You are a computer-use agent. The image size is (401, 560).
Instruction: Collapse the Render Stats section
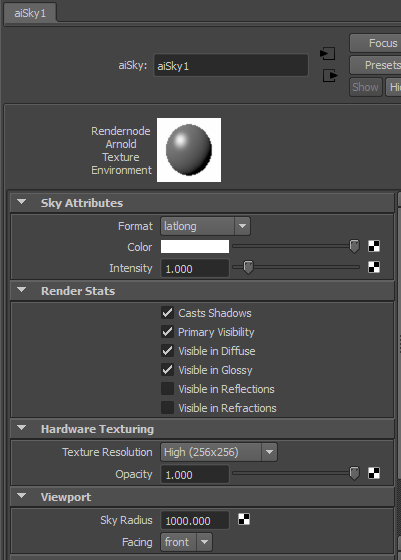point(22,290)
